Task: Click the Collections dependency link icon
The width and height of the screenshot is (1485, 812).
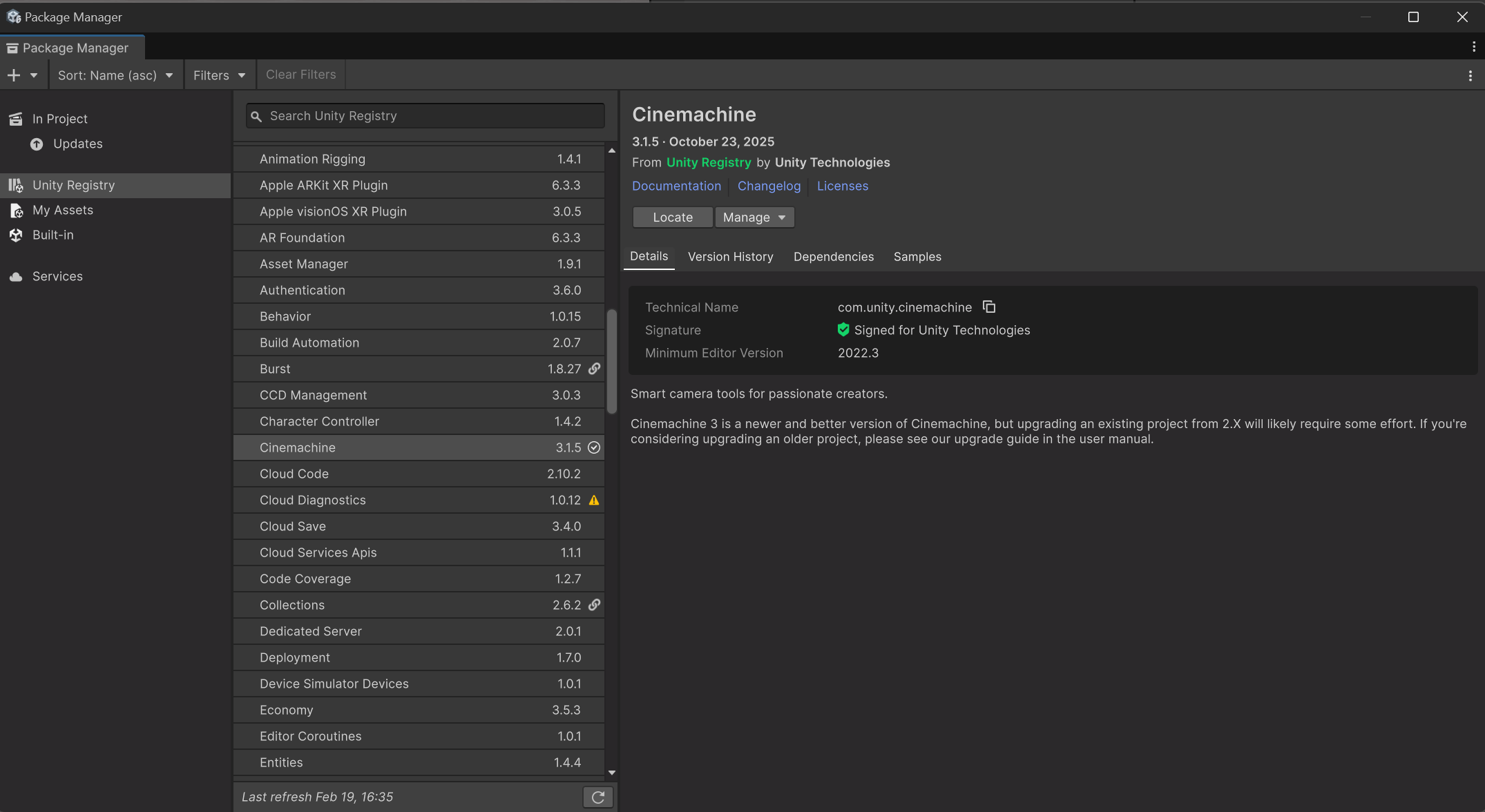Action: click(594, 605)
